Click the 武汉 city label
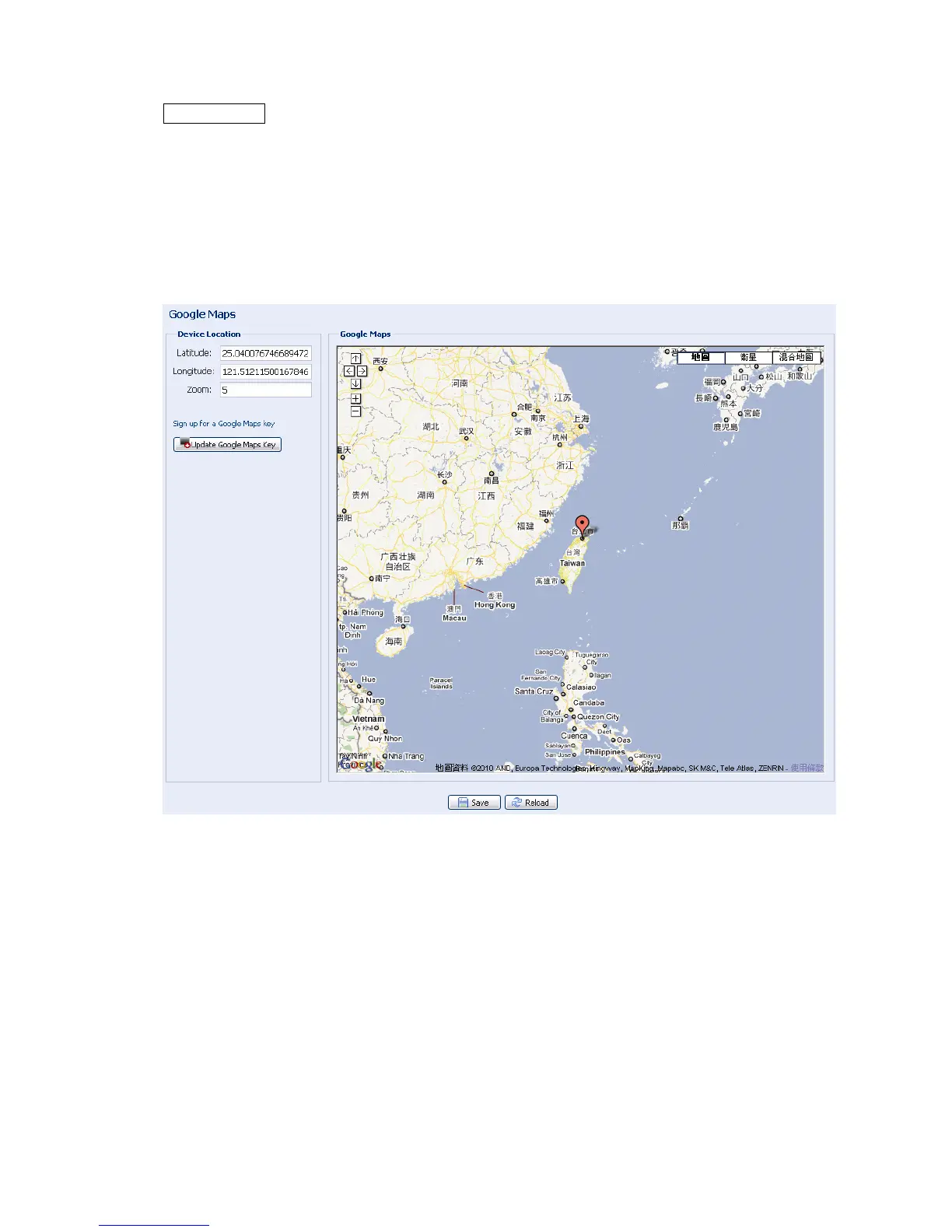 pyautogui.click(x=466, y=431)
